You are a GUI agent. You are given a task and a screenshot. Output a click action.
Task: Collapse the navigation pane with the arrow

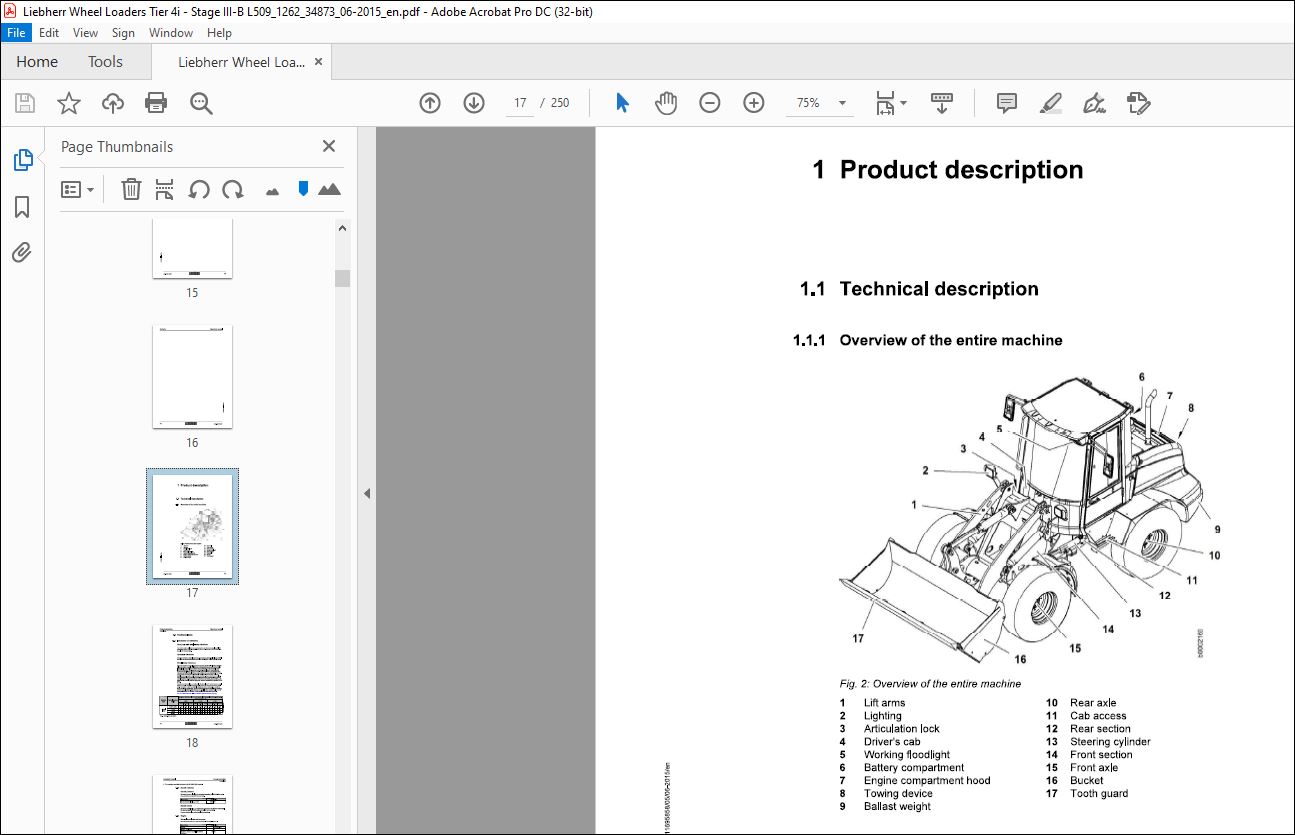367,493
